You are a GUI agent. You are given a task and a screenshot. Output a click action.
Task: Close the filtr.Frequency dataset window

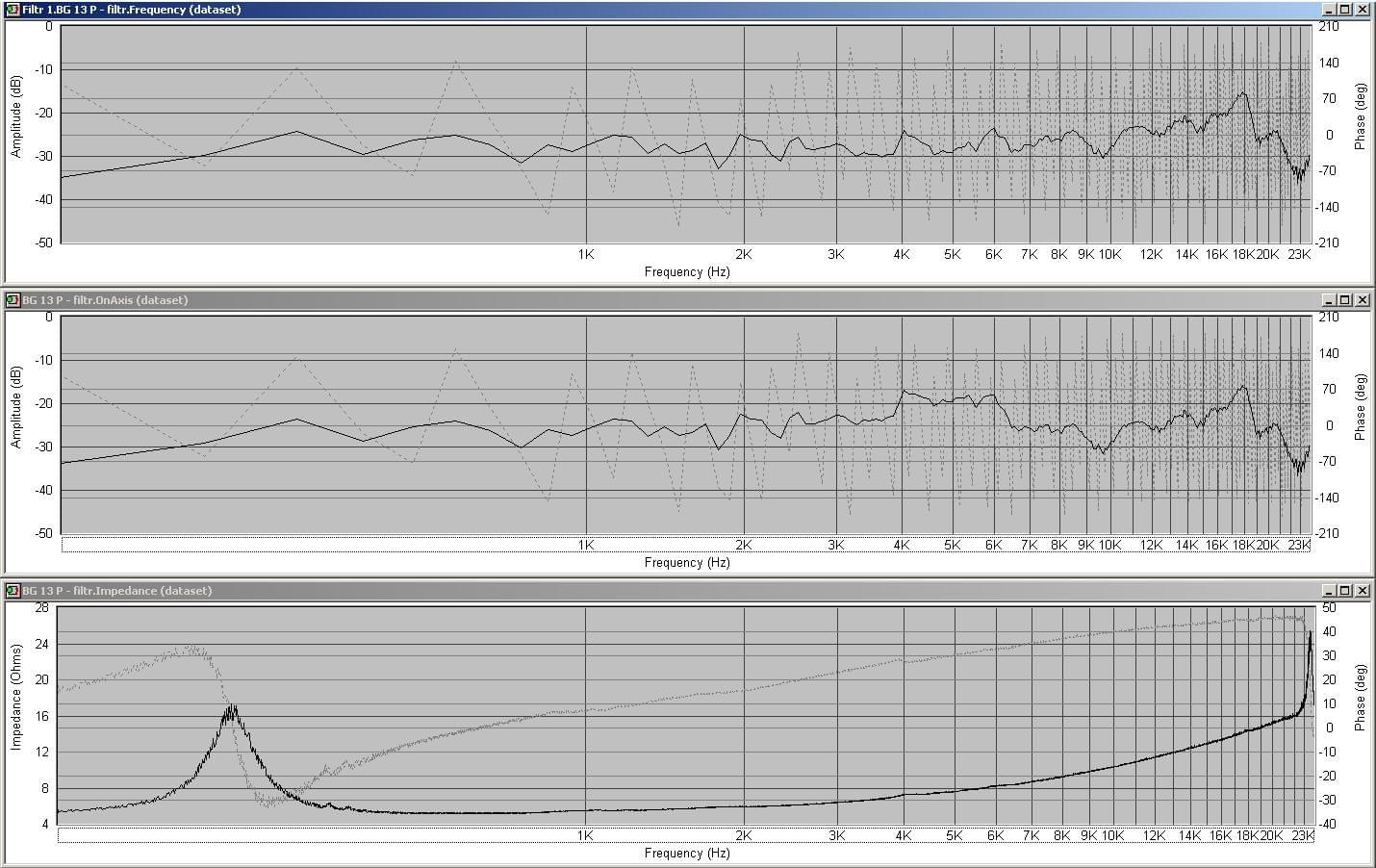(1362, 10)
